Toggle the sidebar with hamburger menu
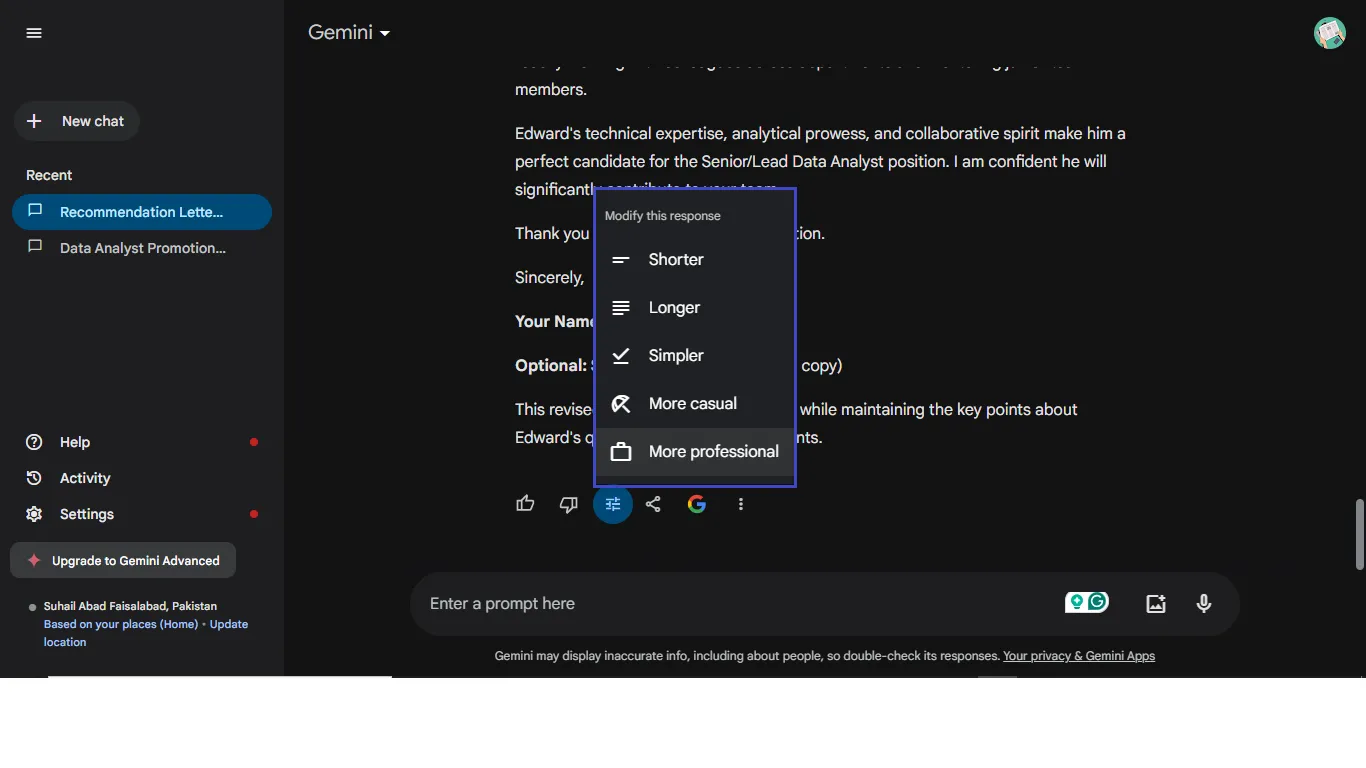The image size is (1366, 768). point(33,32)
